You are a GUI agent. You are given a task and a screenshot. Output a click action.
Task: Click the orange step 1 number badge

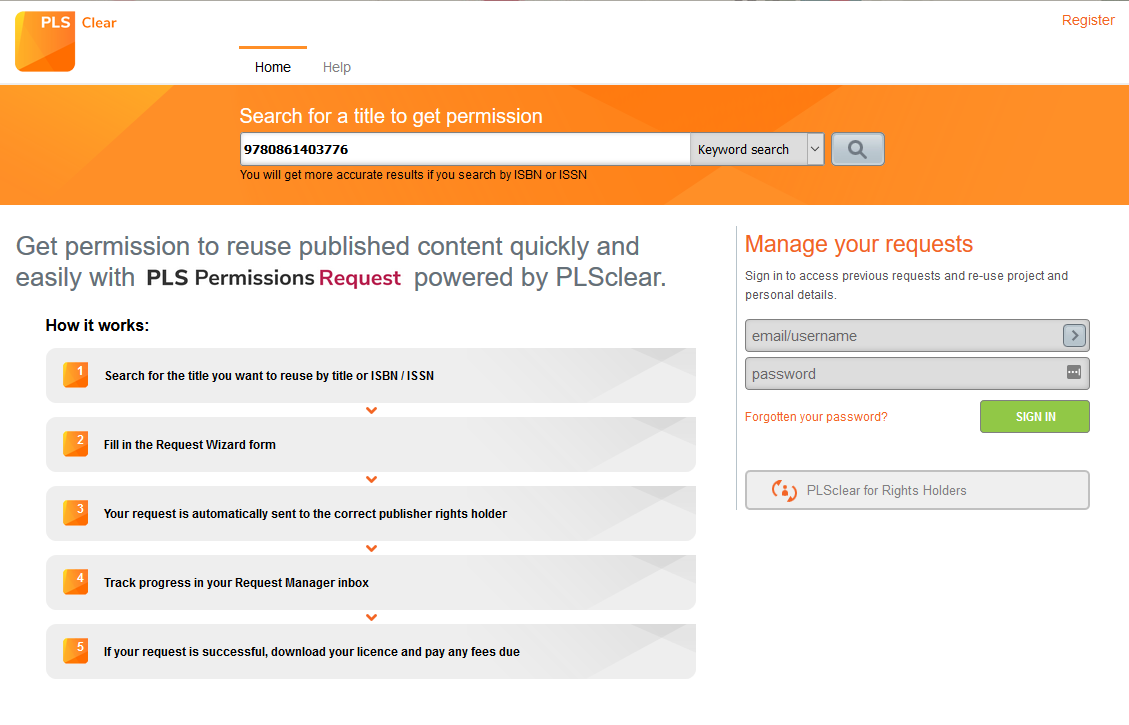click(x=76, y=374)
